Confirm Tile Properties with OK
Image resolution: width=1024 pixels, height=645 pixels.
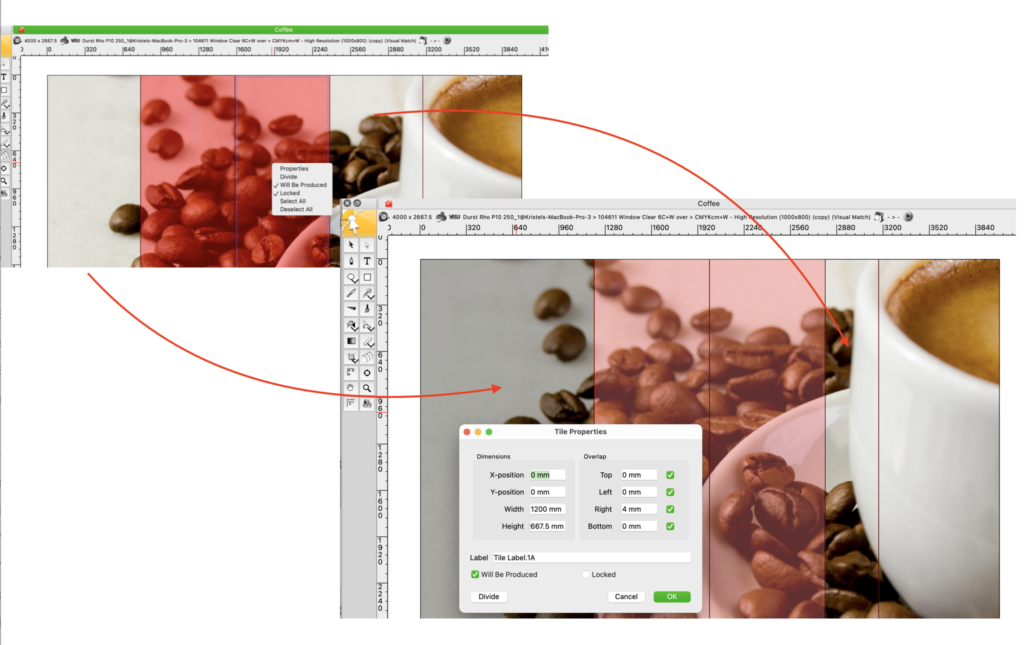pos(672,597)
